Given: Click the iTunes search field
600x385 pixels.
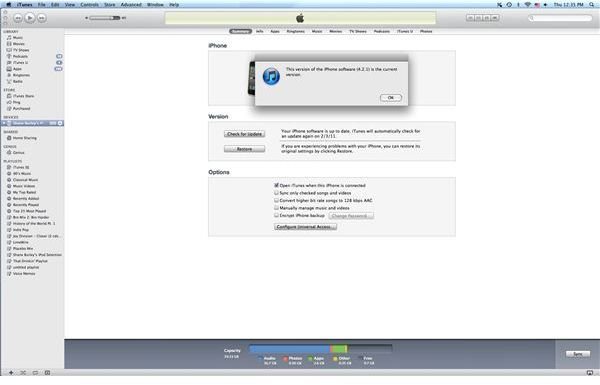Looking at the screenshot, I should 559,18.
